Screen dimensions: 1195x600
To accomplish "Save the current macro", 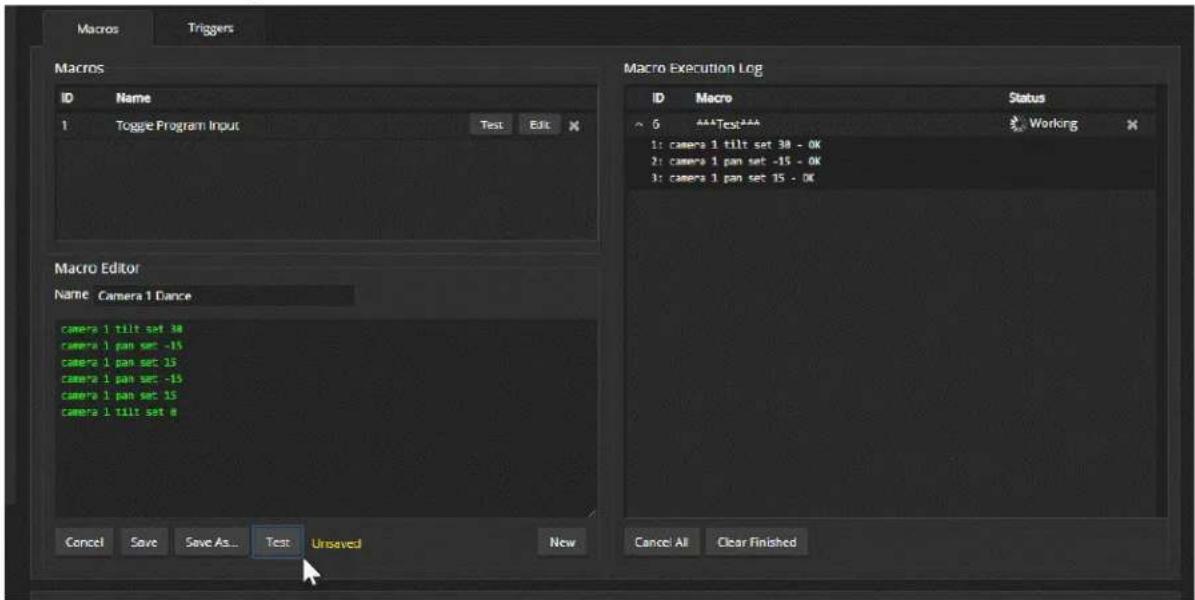I will pos(144,542).
